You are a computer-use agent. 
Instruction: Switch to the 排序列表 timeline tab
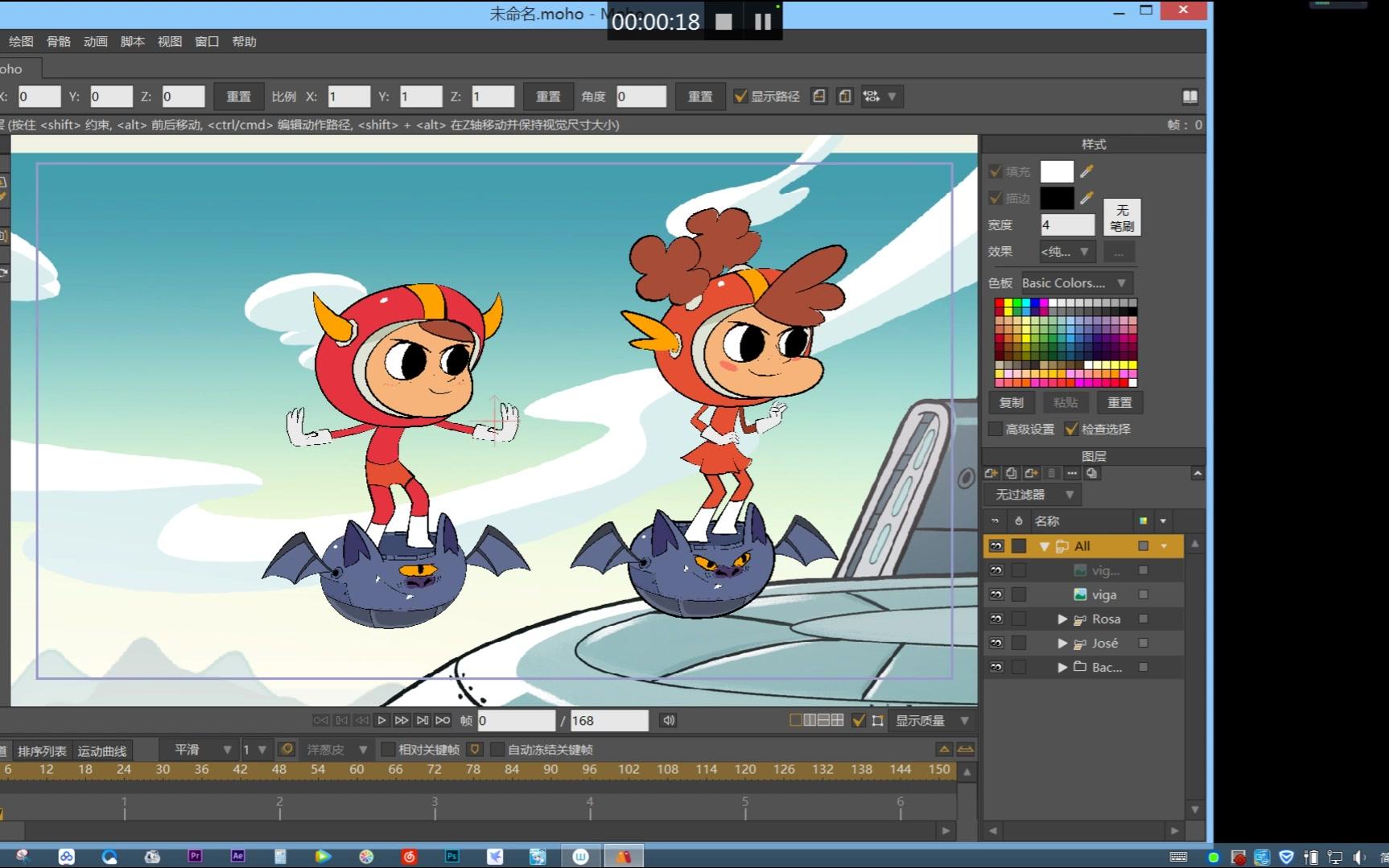point(42,751)
